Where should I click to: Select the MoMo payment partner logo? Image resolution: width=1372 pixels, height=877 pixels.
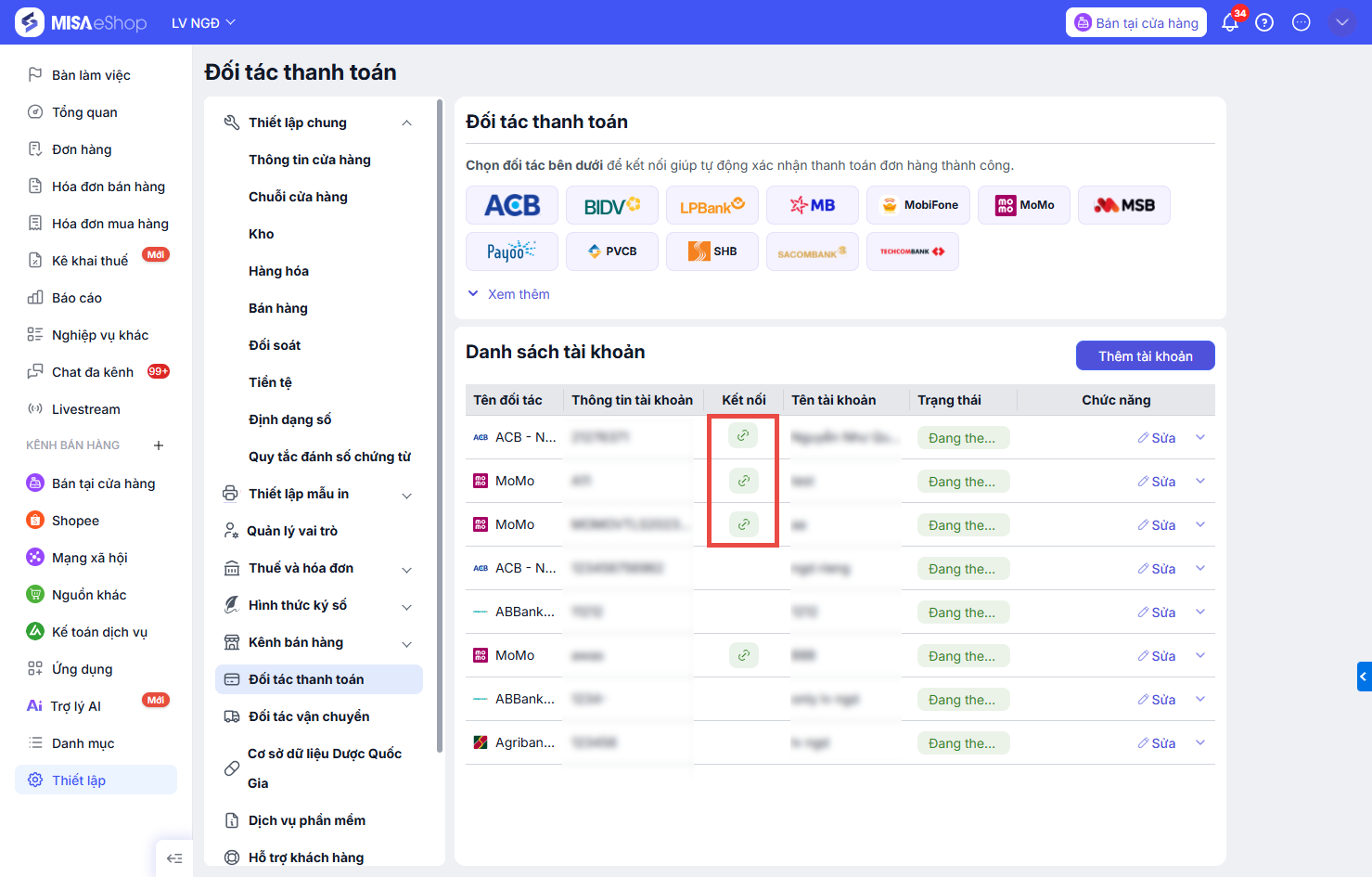coord(1024,205)
